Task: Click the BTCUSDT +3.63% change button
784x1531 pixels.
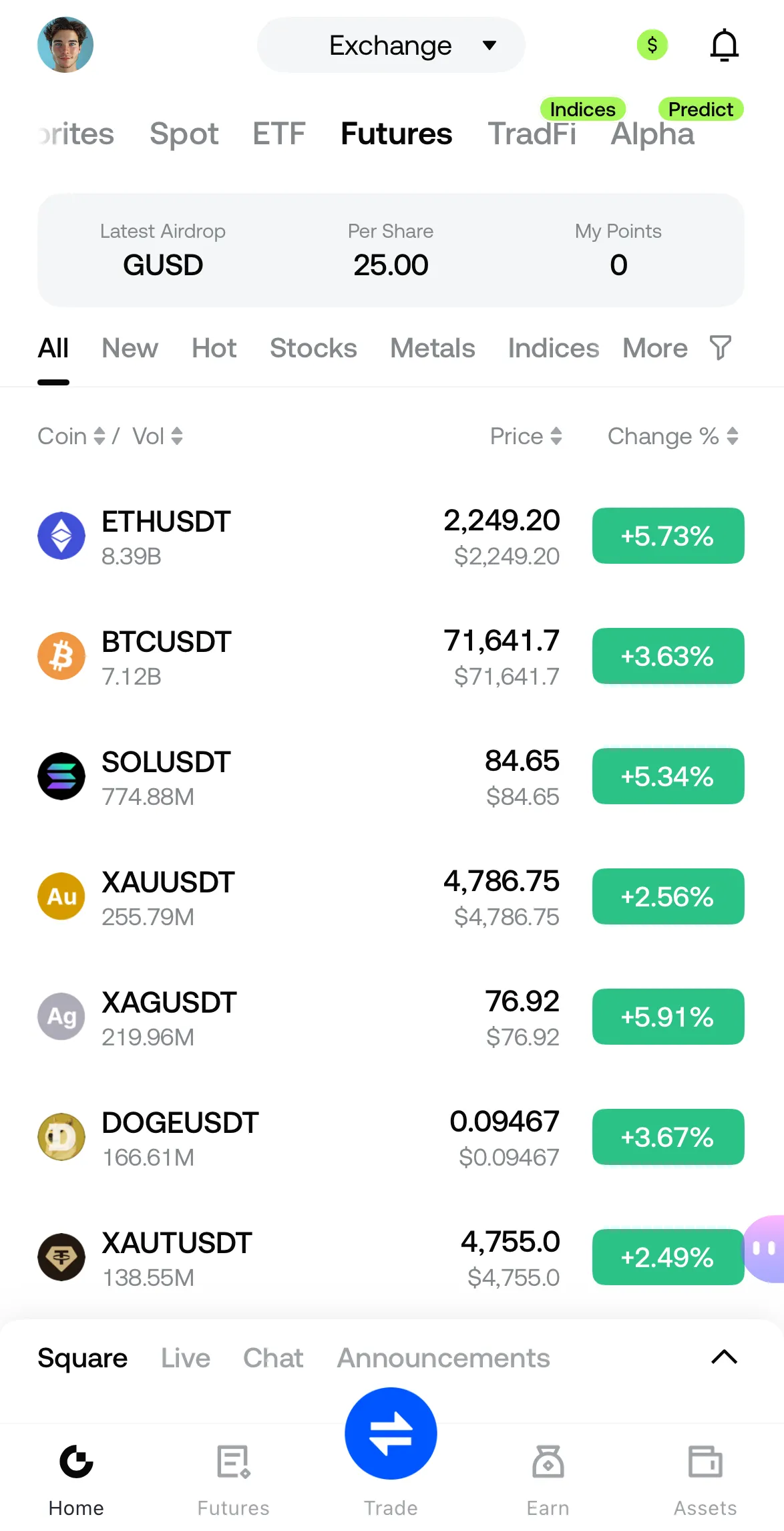Action: 668,656
